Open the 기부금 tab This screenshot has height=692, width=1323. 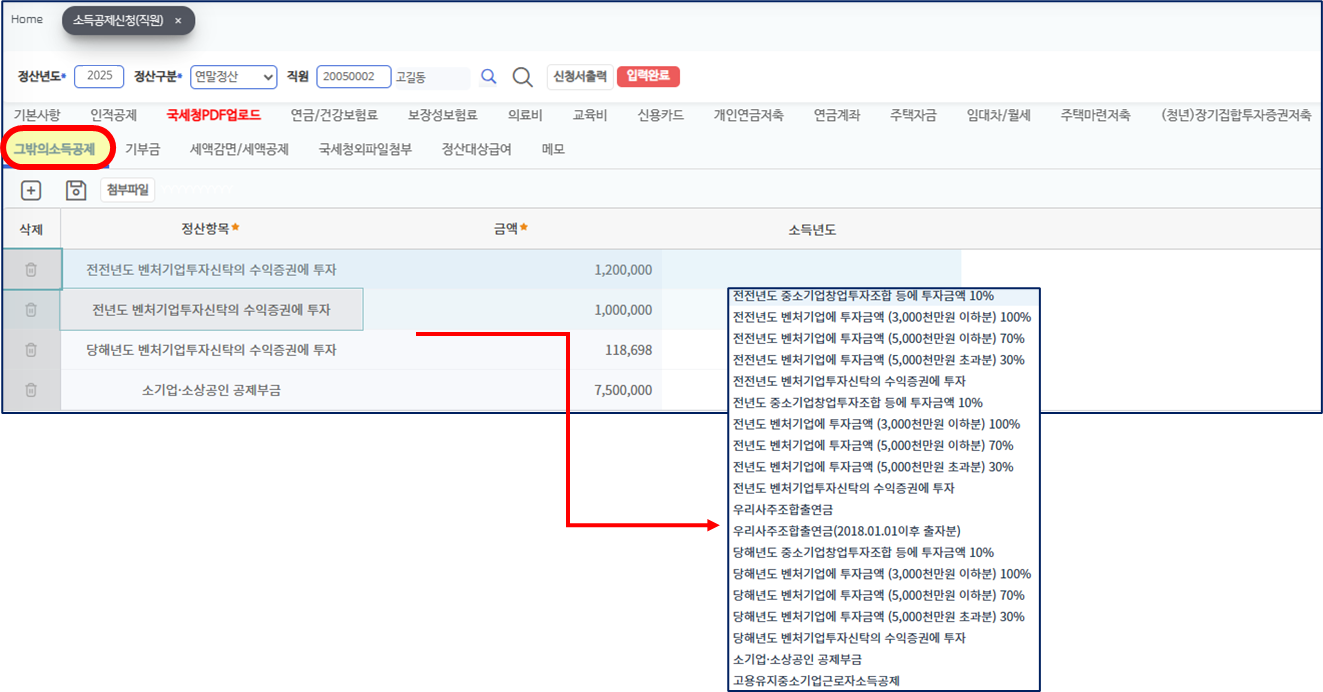(142, 149)
